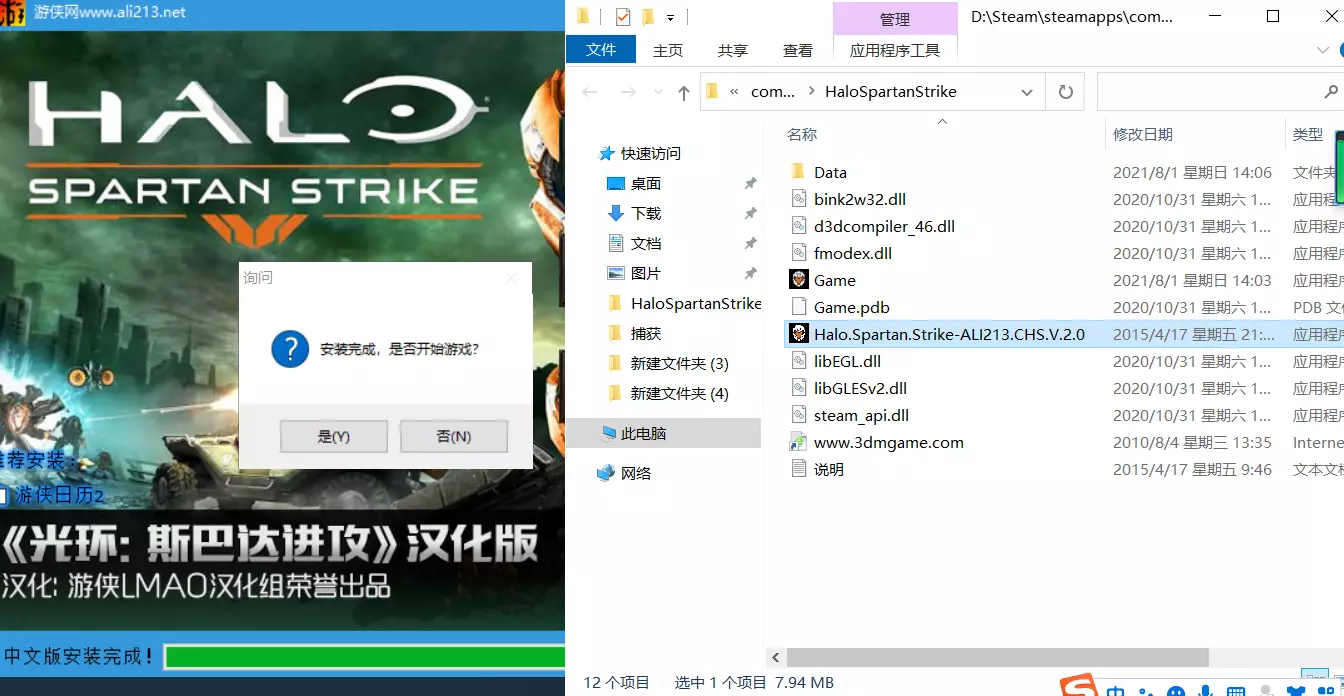This screenshot has height=696, width=1344.
Task: Expand the address bar history dropdown
Action: coord(1027,92)
